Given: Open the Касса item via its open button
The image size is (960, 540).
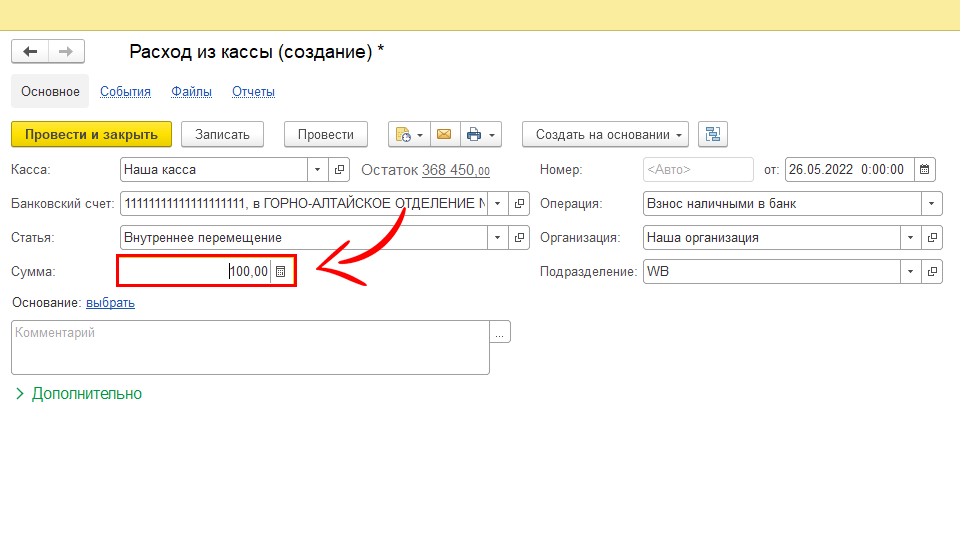Looking at the screenshot, I should [340, 170].
